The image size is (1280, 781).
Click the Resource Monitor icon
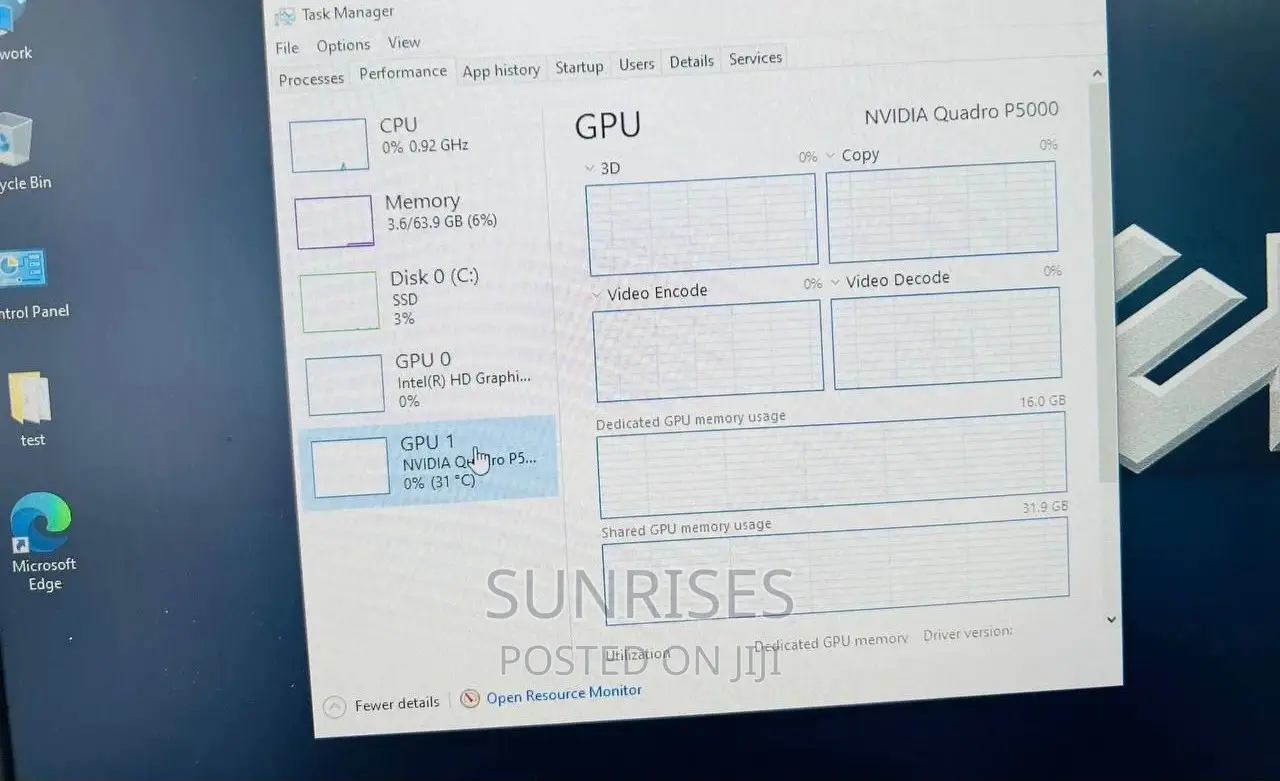[470, 699]
